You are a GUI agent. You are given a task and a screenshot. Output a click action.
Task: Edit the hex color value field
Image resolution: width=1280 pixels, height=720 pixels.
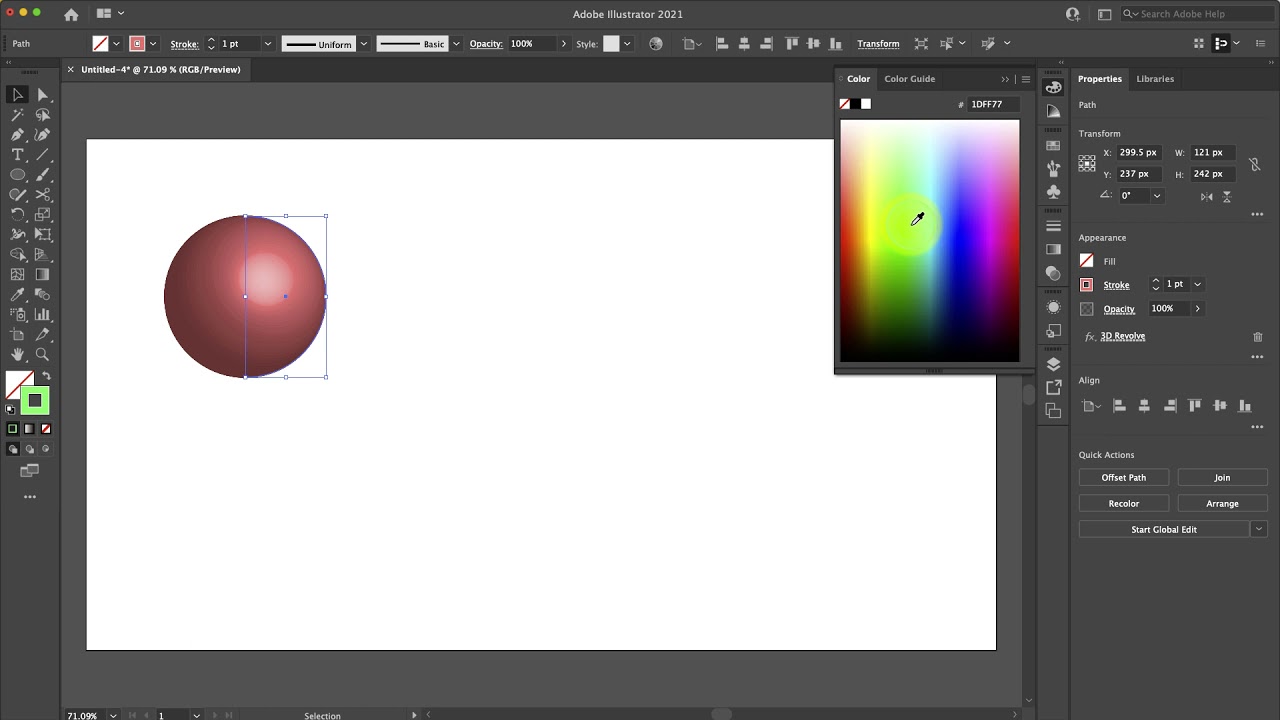993,104
